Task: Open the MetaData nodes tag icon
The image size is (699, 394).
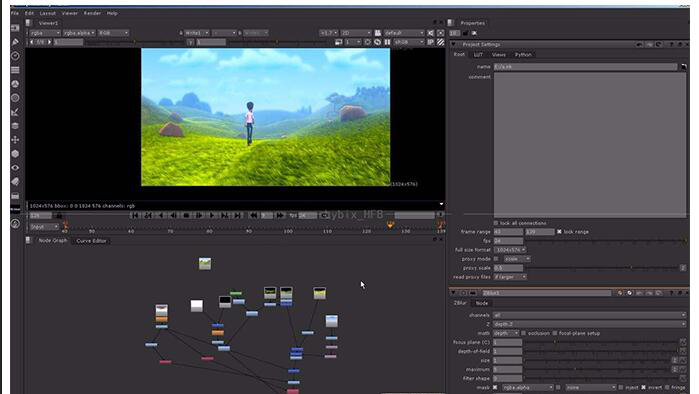Action: (x=15, y=181)
